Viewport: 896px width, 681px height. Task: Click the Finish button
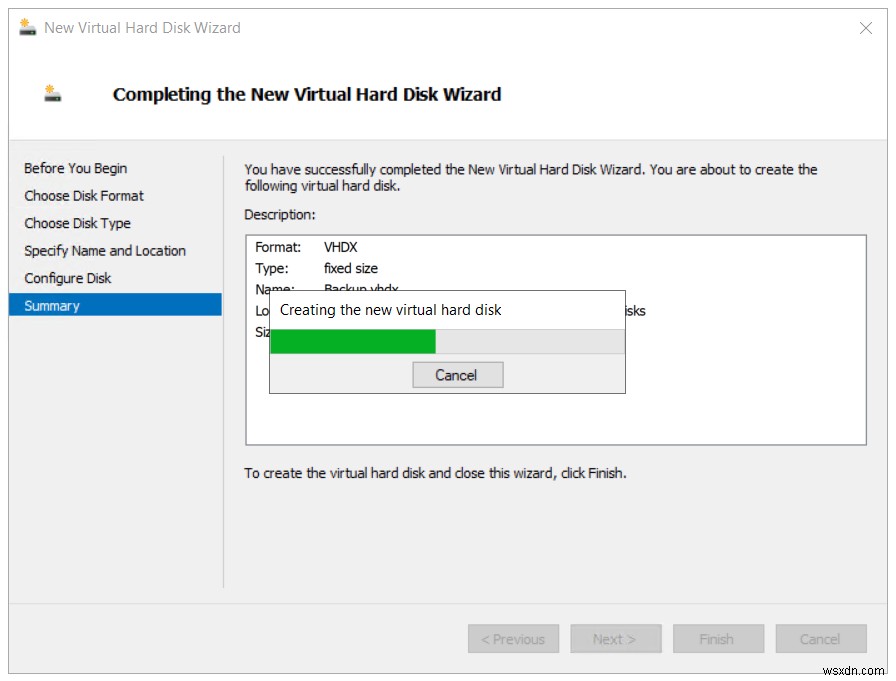point(718,638)
